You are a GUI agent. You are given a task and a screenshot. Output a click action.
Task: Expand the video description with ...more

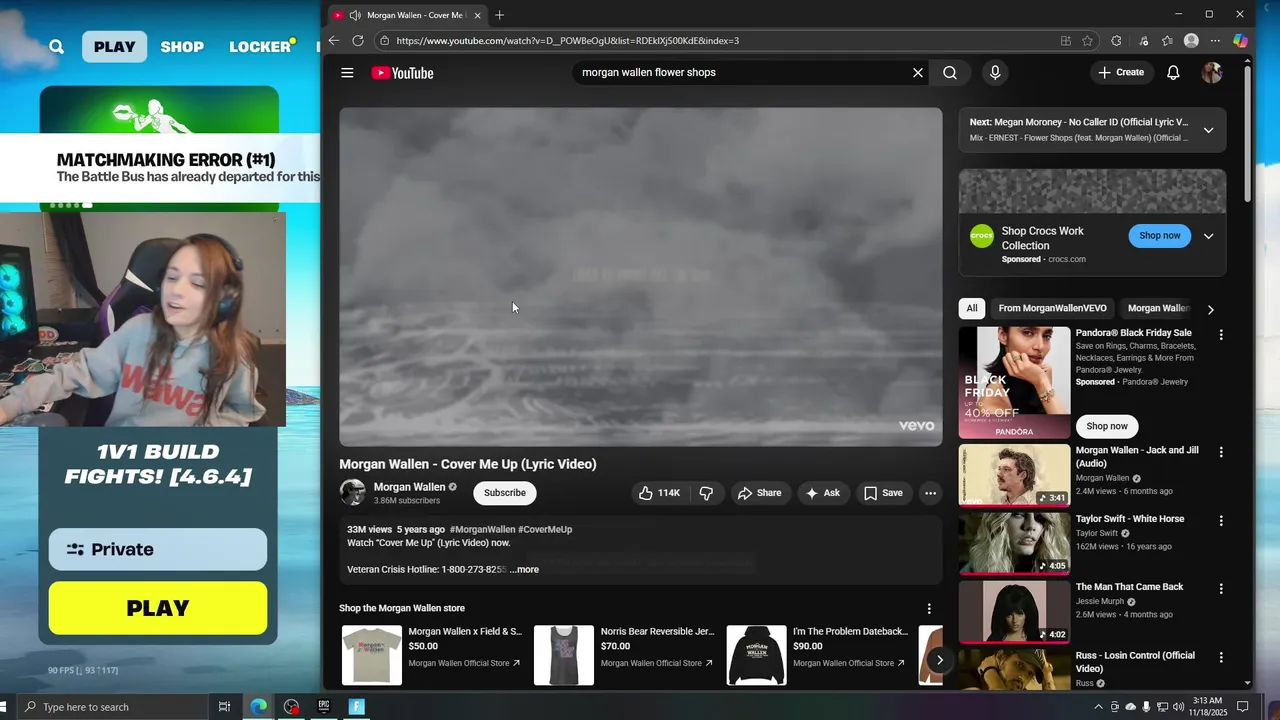click(x=524, y=569)
